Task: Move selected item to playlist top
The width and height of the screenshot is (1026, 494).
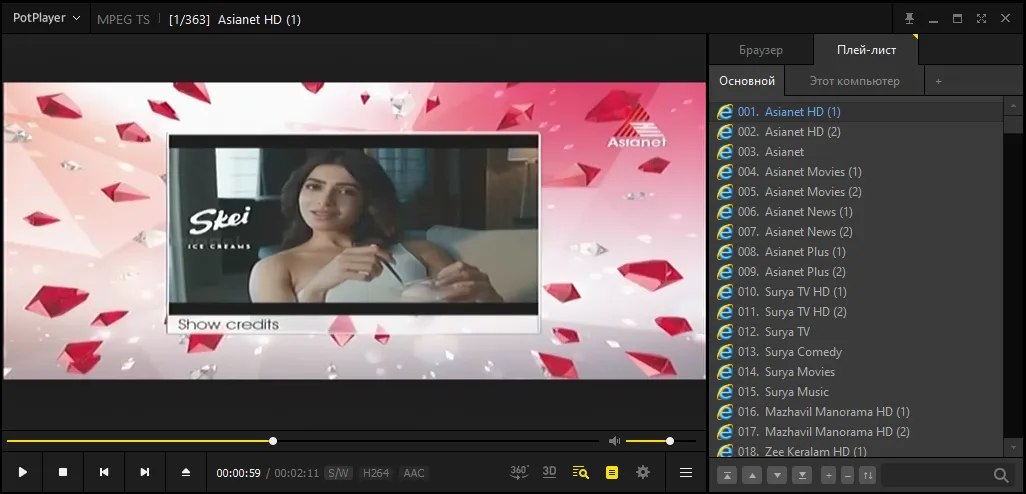Action: [727, 475]
